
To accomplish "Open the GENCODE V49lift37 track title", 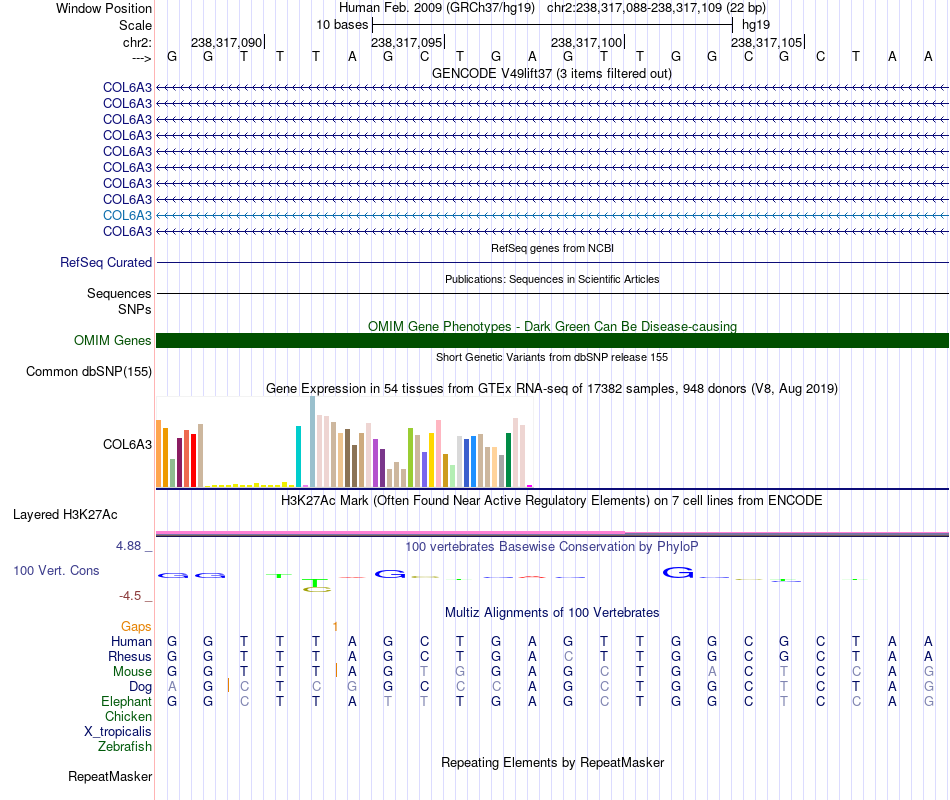I will coord(551,73).
